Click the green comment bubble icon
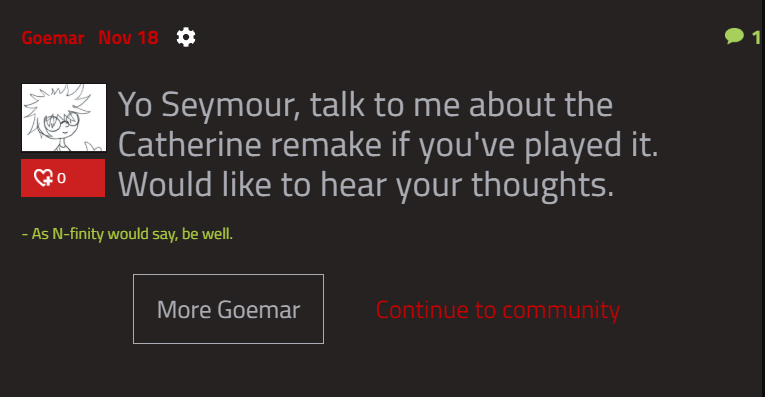 tap(734, 36)
